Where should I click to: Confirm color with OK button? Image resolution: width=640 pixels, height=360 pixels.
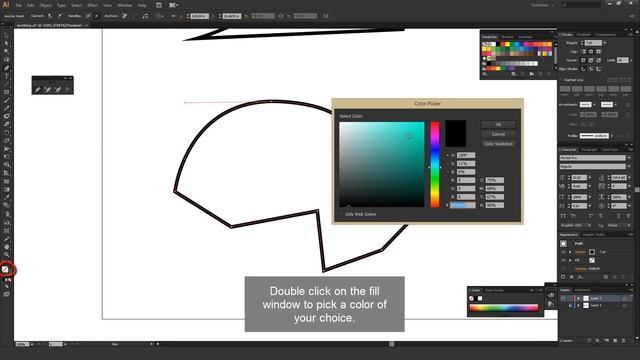[498, 124]
